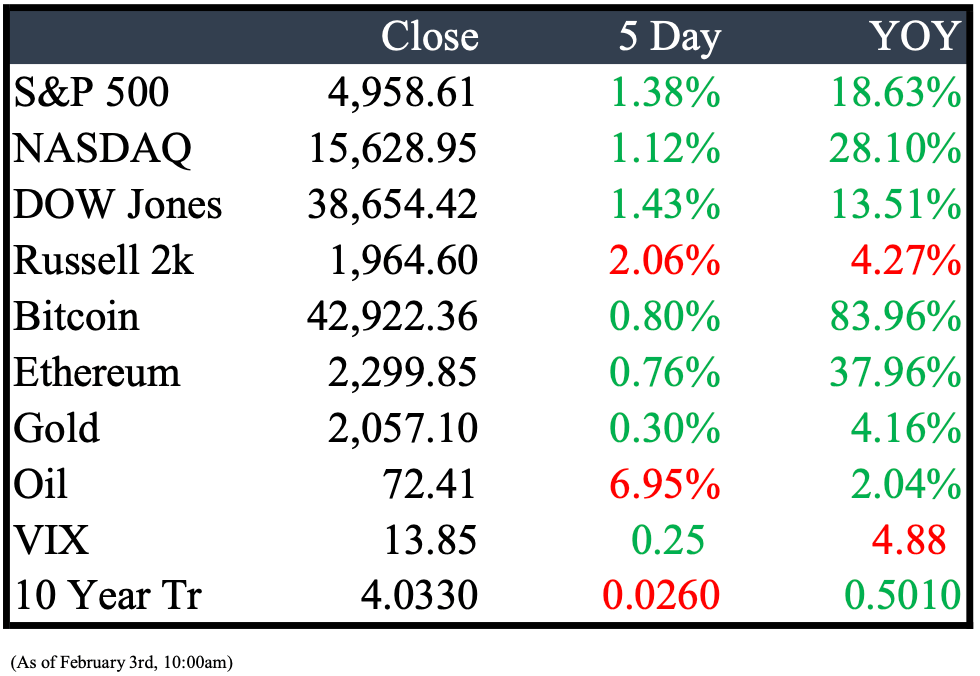Select the Ethereum row label
The height and width of the screenshot is (676, 980).
[97, 372]
